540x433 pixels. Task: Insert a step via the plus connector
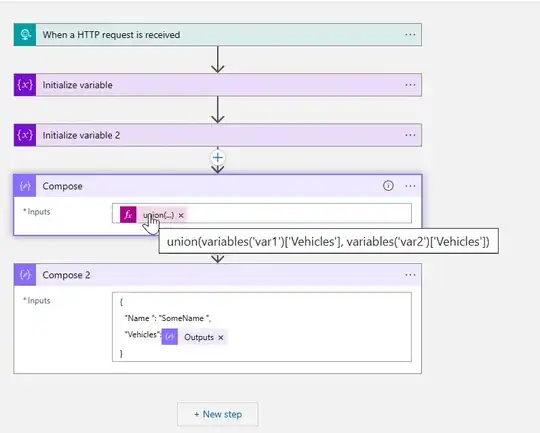tap(218, 158)
